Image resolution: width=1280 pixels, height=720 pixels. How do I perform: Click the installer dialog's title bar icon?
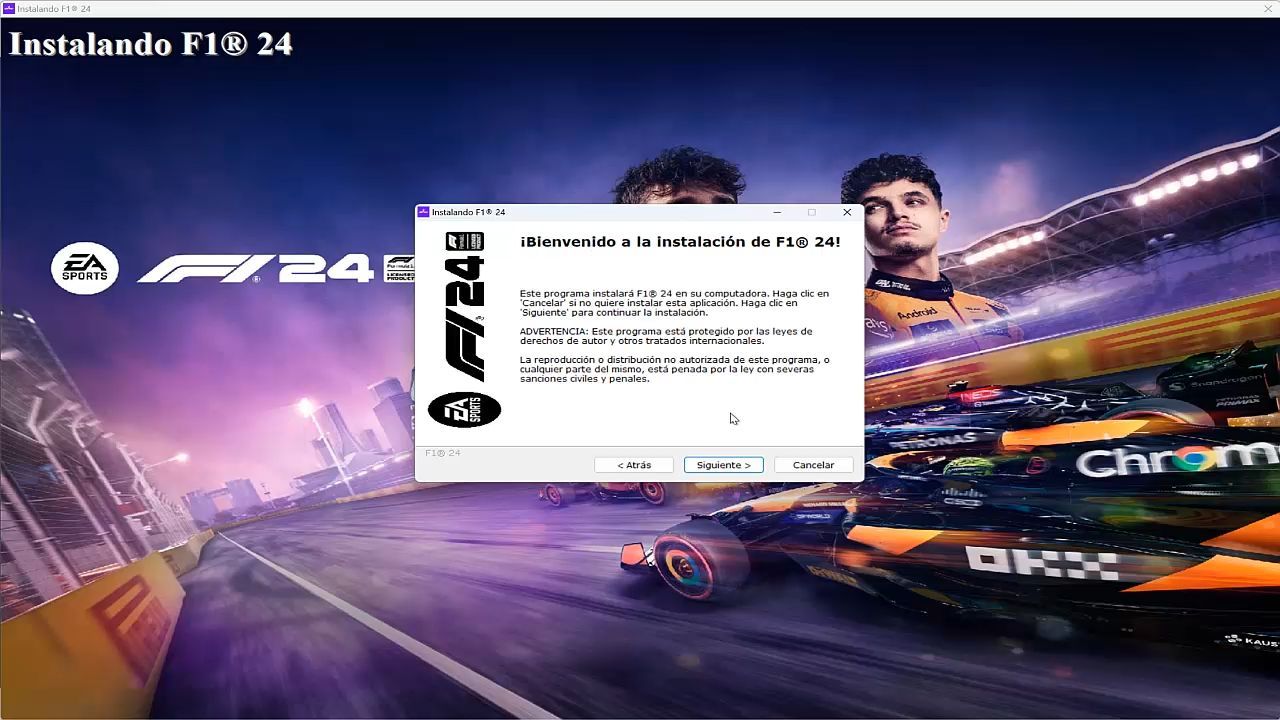click(x=424, y=212)
